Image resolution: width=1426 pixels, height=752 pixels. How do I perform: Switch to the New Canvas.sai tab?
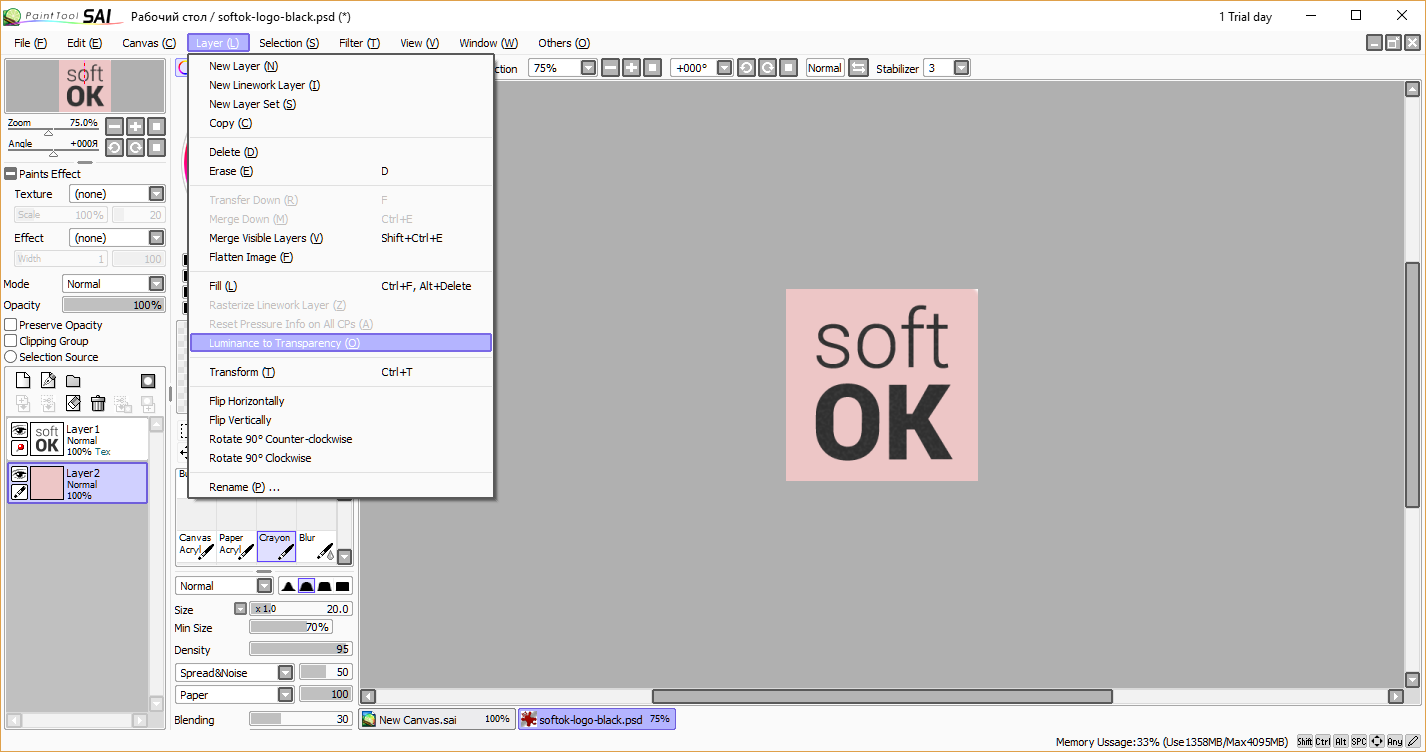tap(436, 719)
